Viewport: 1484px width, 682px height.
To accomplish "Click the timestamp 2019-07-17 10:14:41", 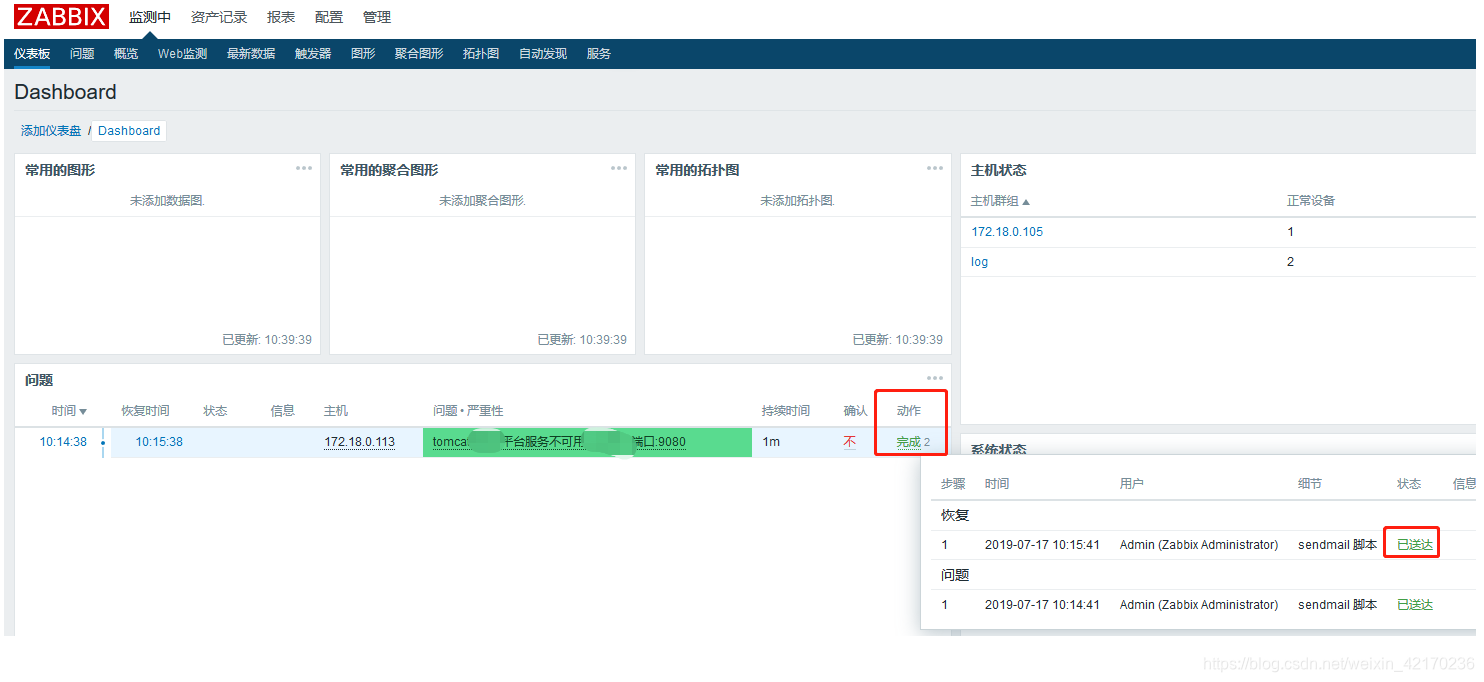I will tap(1042, 605).
